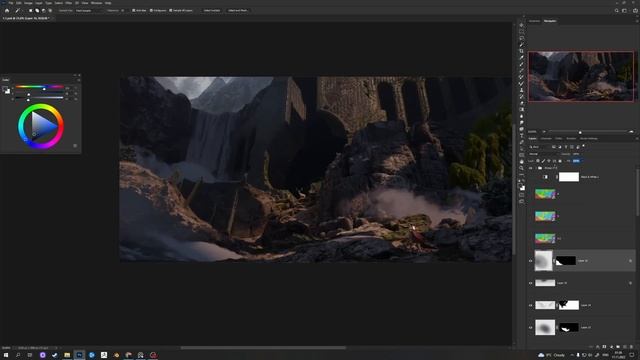This screenshot has width=640, height=360.
Task: Select the Magic Wand tool in toolbar
Action: [522, 44]
